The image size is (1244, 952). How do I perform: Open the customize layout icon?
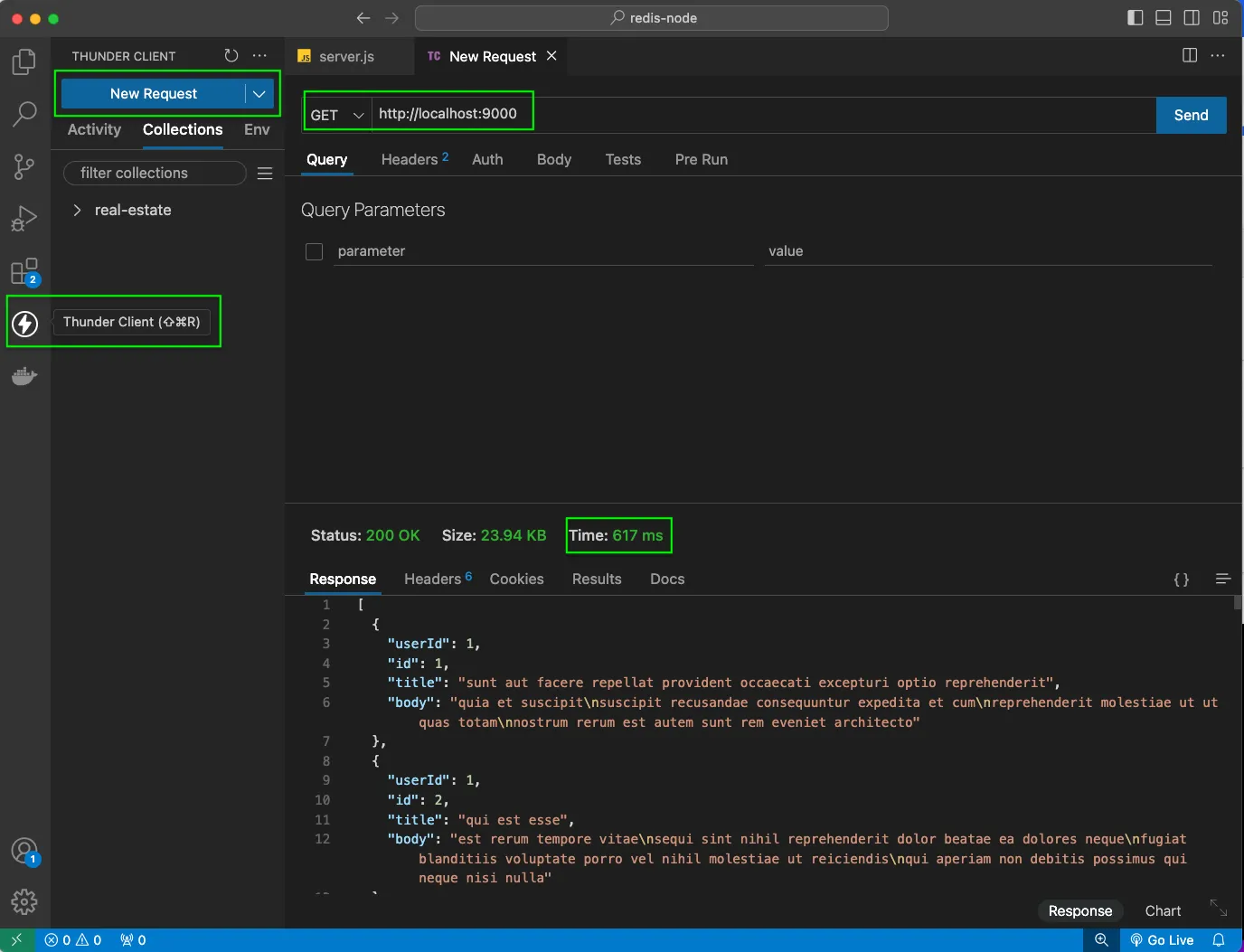(1220, 18)
